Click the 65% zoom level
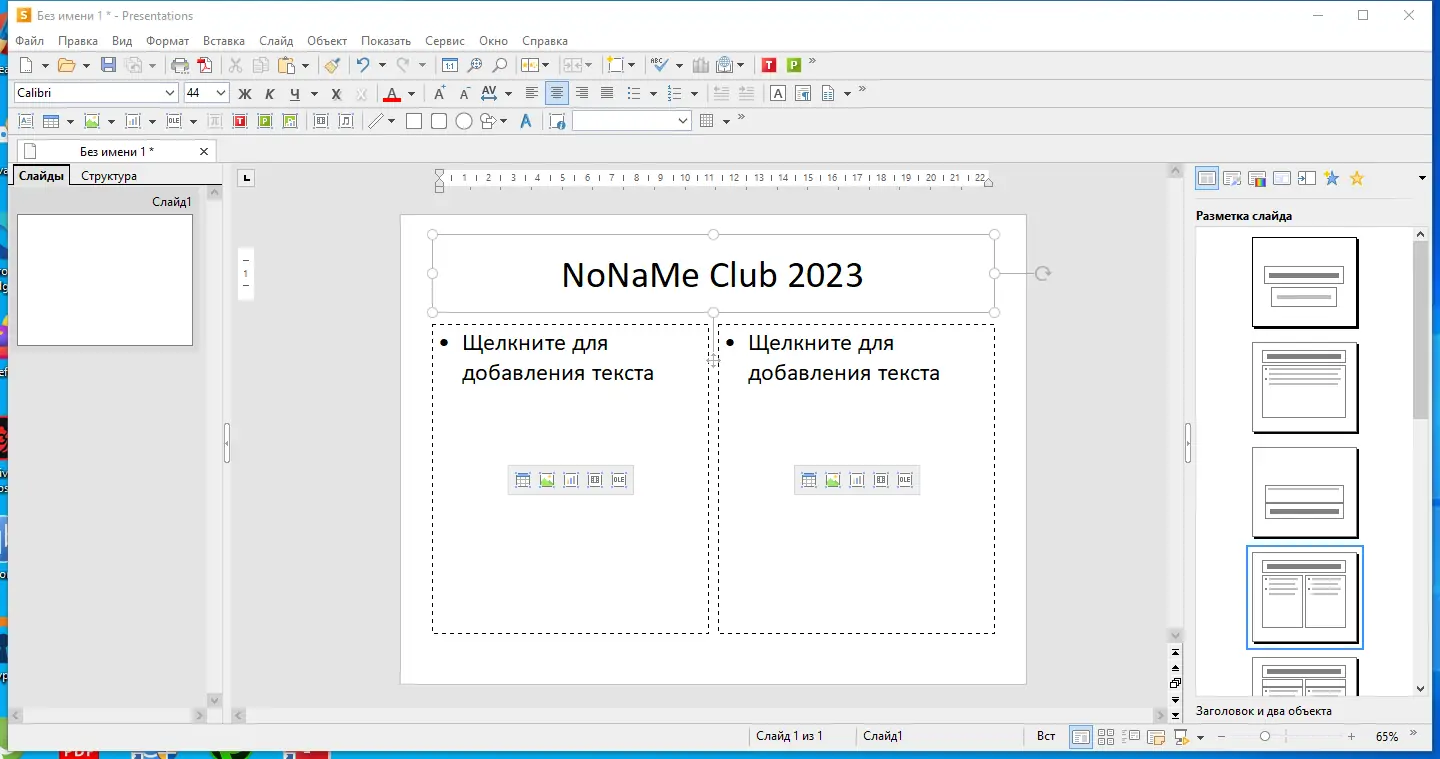The height and width of the screenshot is (759, 1440). tap(1387, 737)
